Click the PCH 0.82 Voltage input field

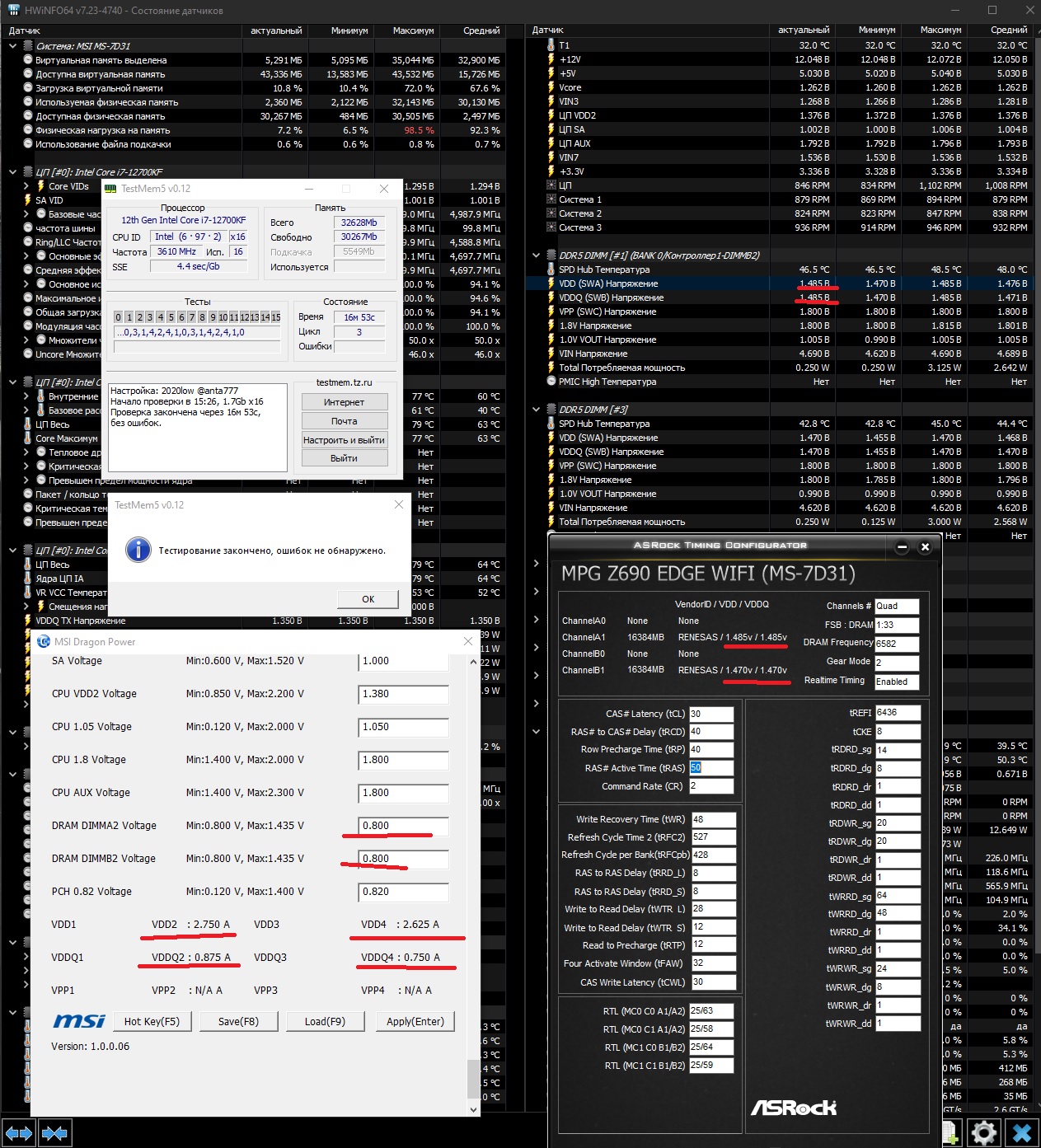click(404, 892)
